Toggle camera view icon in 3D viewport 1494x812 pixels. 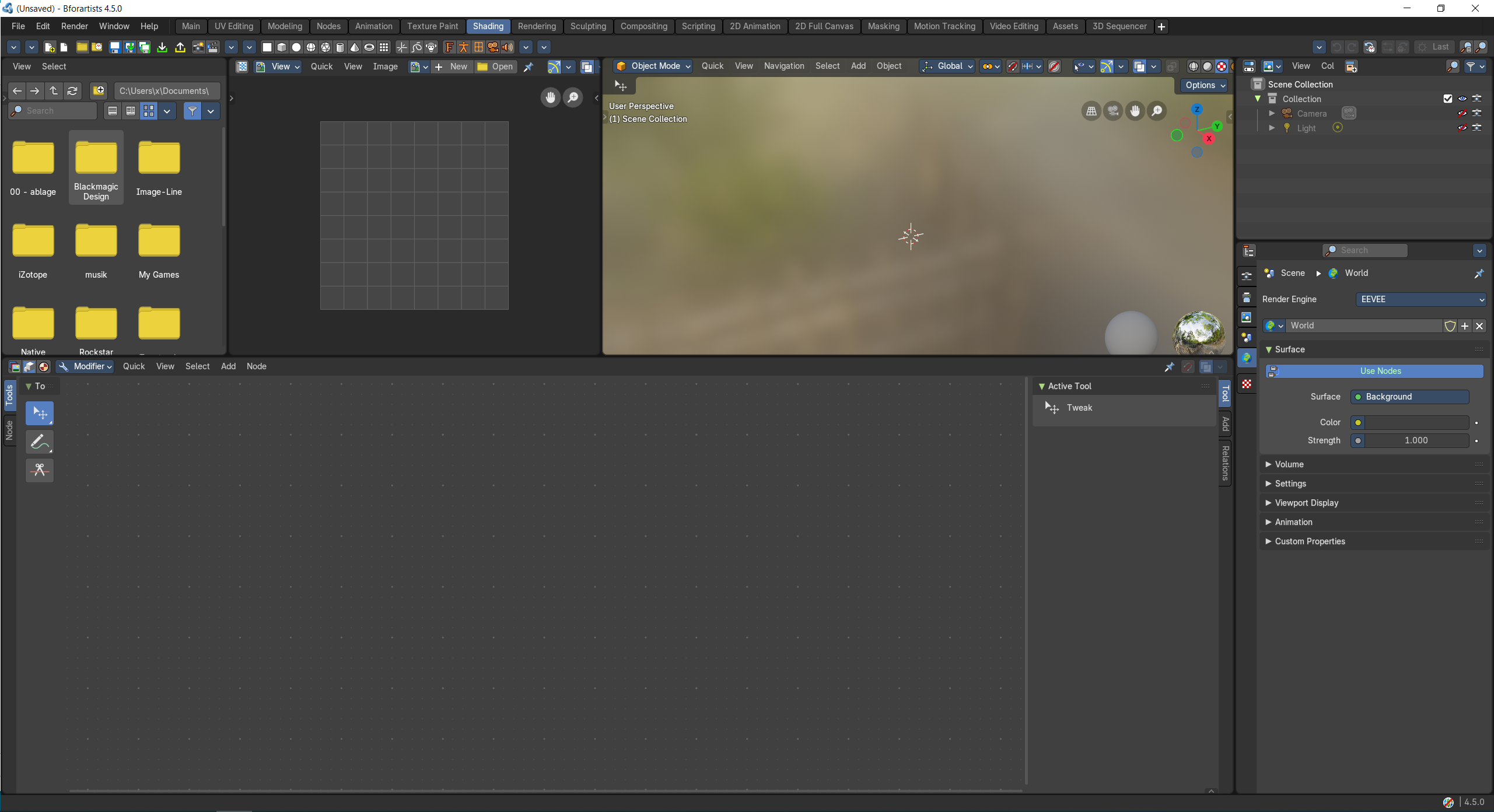pyautogui.click(x=1113, y=111)
